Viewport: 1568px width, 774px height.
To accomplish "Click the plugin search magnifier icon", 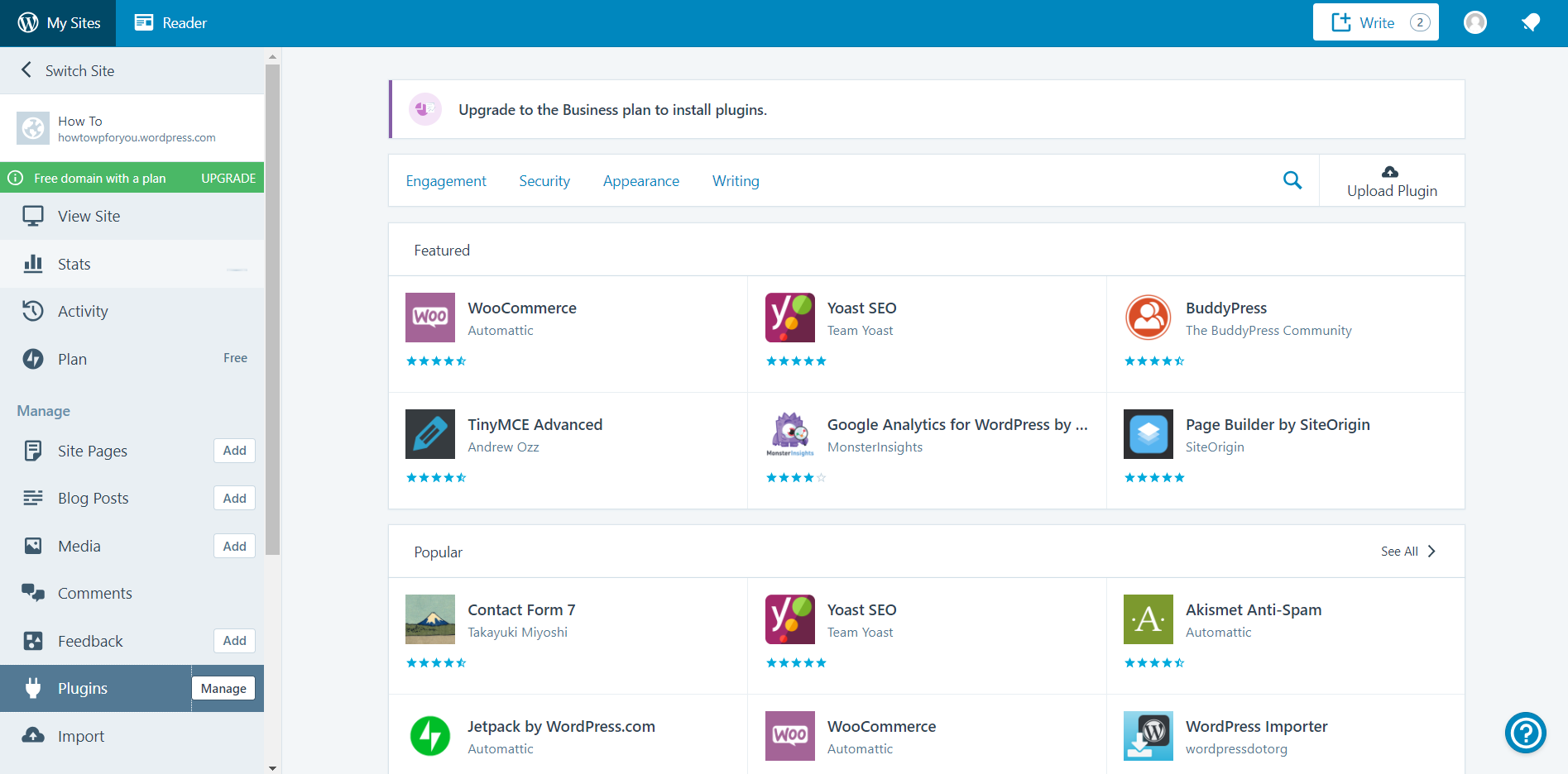I will point(1292,180).
